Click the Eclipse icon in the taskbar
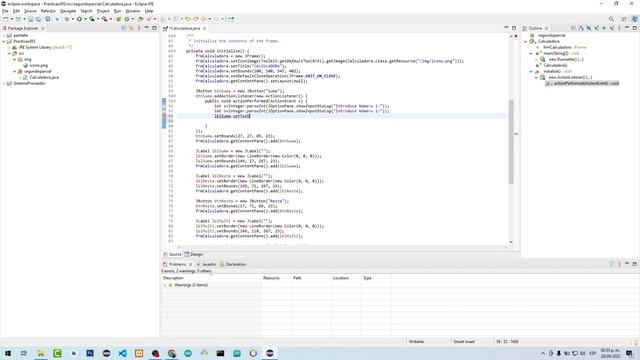 (270, 353)
